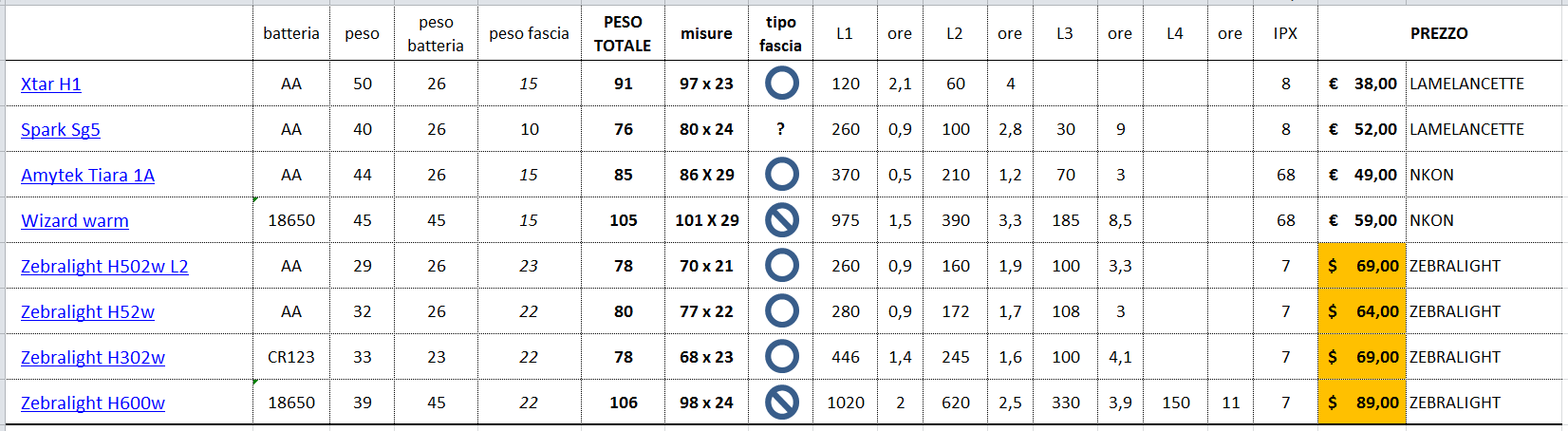Image resolution: width=1568 pixels, height=431 pixels.
Task: Click the circle icon in Zebralight H302w row
Action: (x=781, y=357)
